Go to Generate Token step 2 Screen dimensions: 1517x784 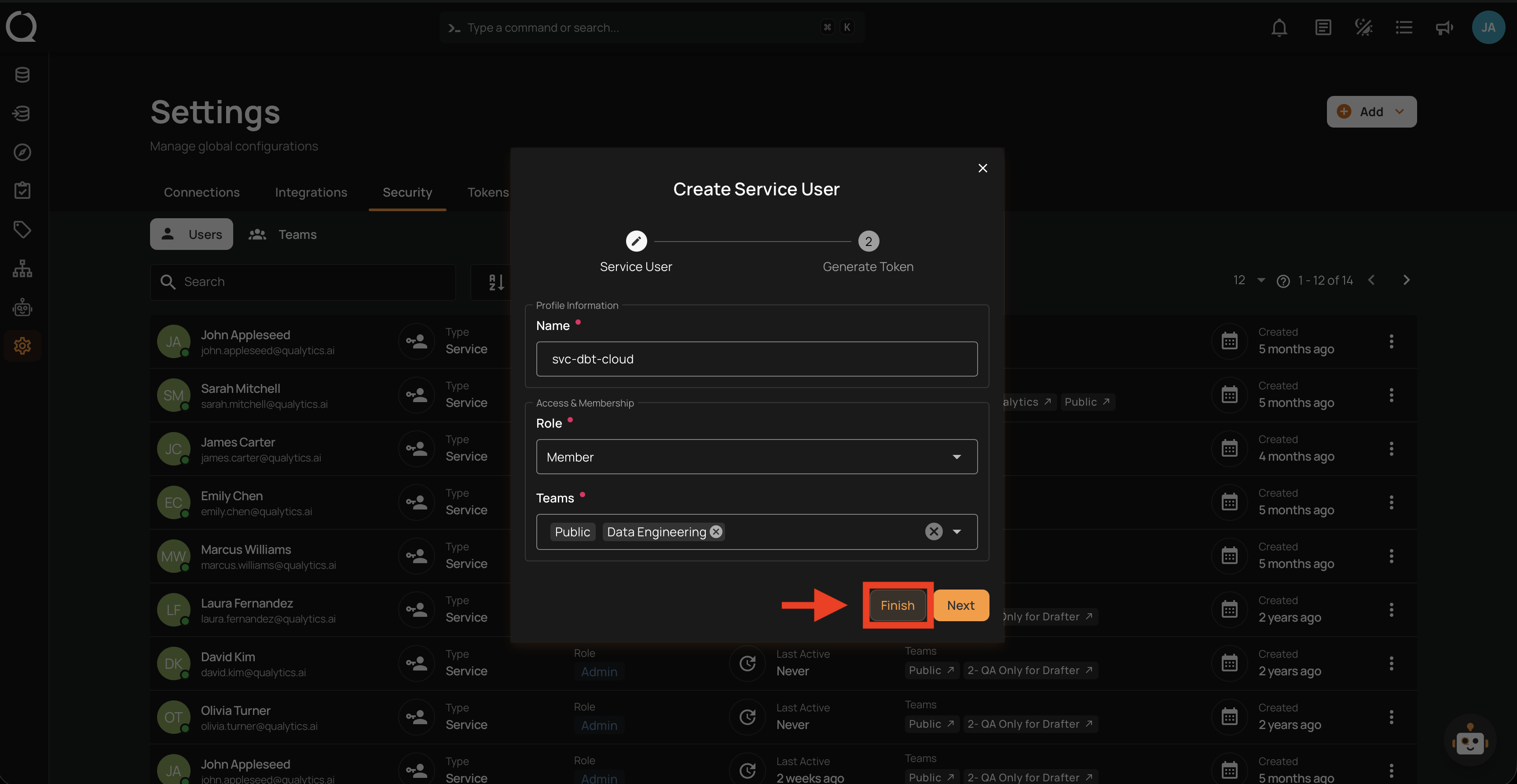868,252
